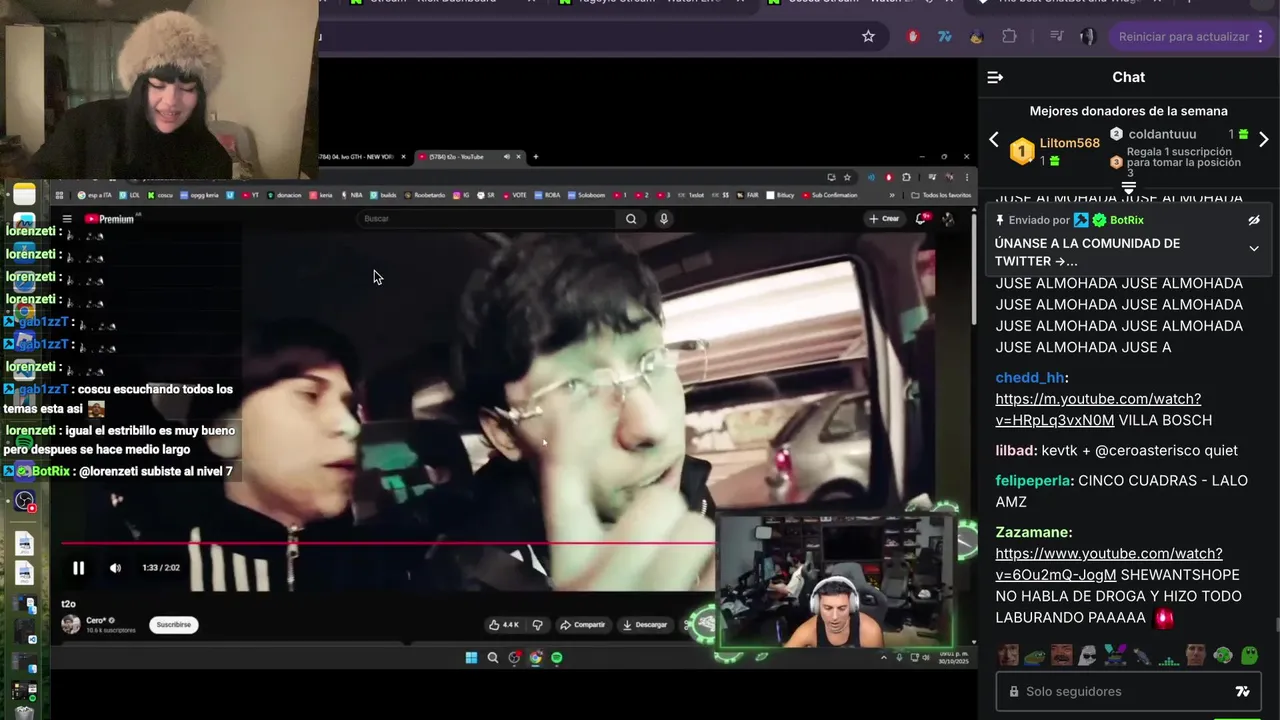
Task: Open the coscu bookmark
Action: (x=160, y=195)
